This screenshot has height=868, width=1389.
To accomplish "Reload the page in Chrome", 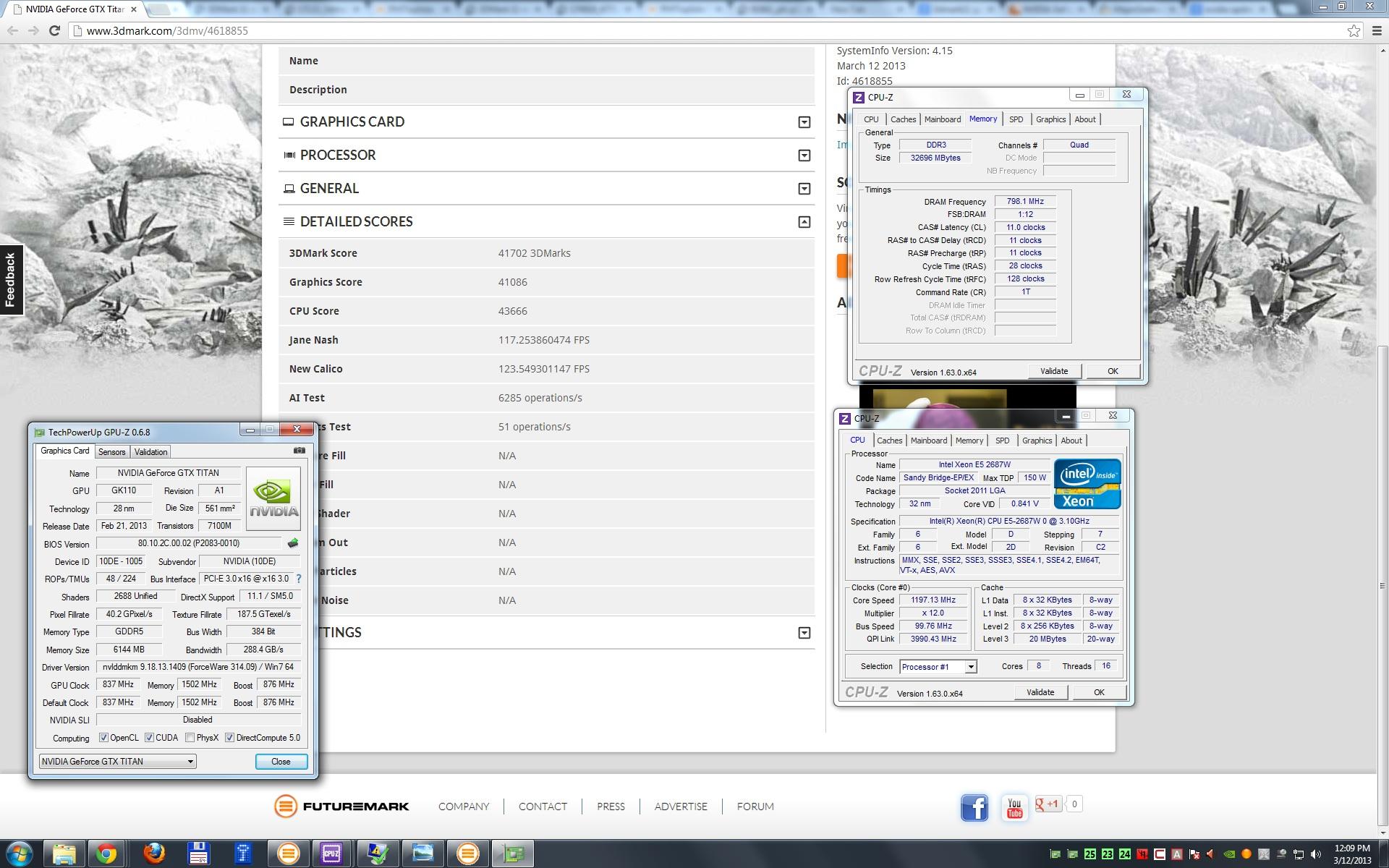I will tap(54, 30).
